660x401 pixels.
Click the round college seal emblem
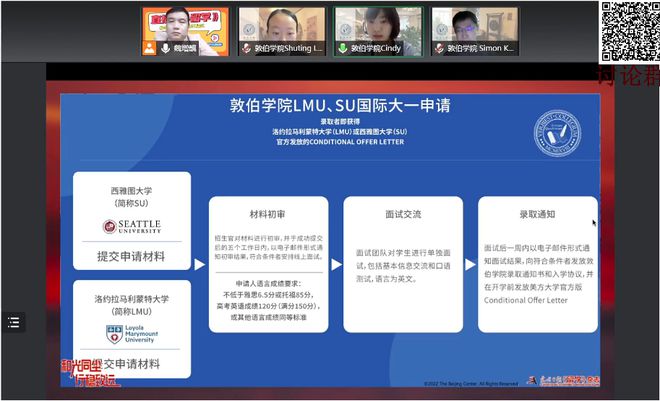(x=557, y=133)
